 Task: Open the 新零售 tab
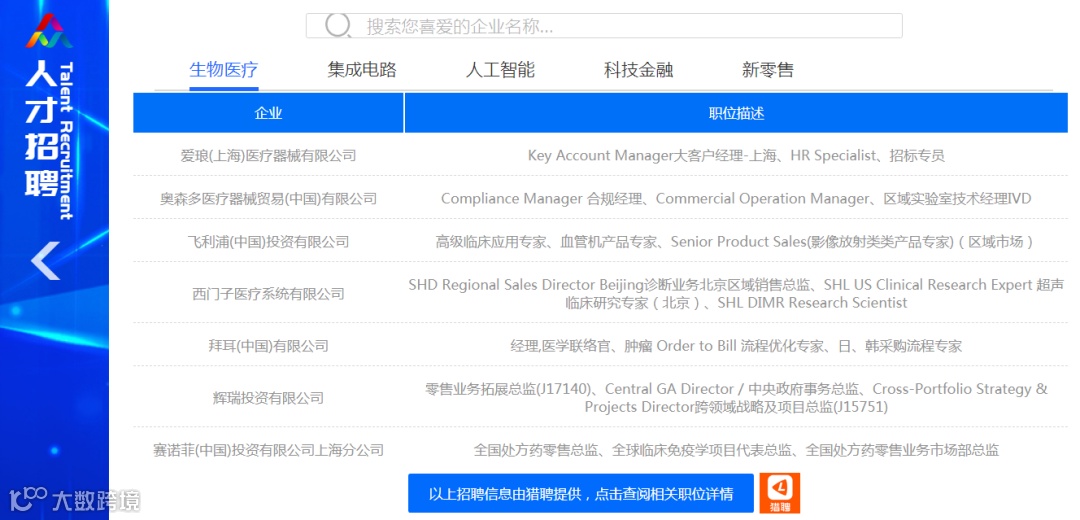tap(768, 70)
